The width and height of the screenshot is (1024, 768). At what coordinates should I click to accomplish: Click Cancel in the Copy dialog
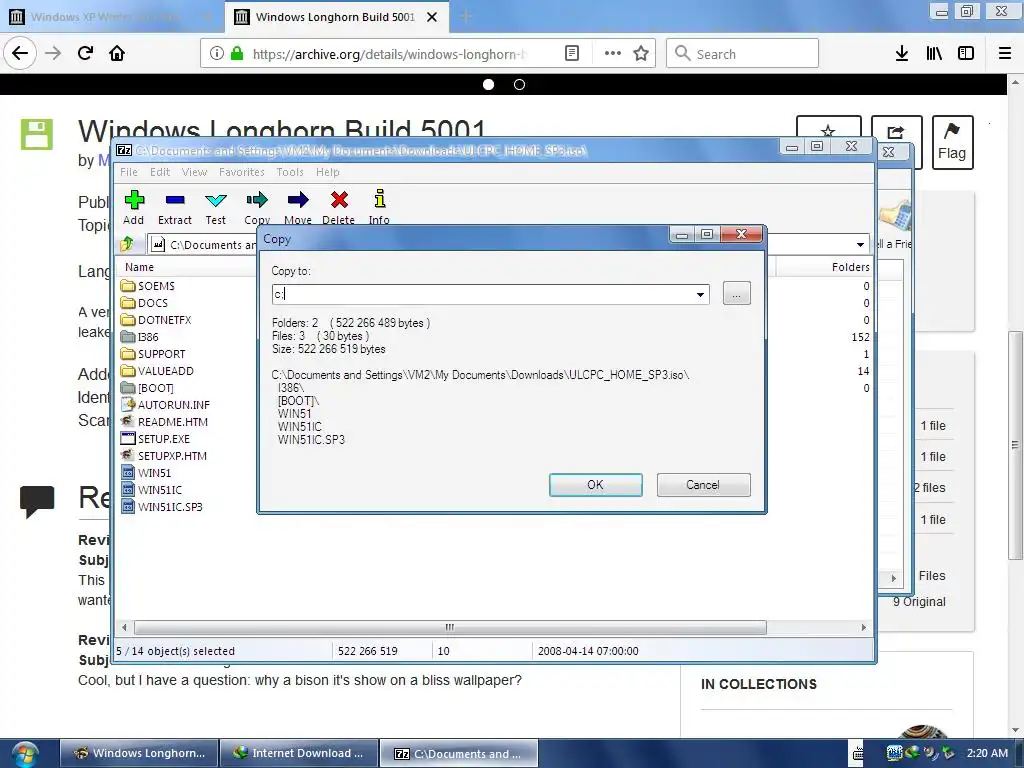(703, 485)
